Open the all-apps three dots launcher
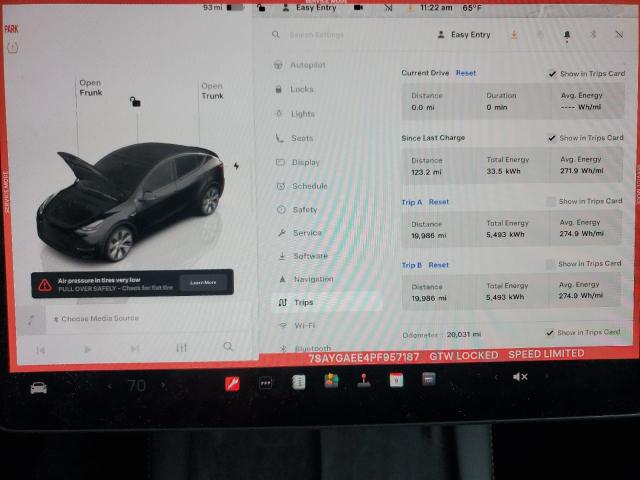 click(x=265, y=383)
